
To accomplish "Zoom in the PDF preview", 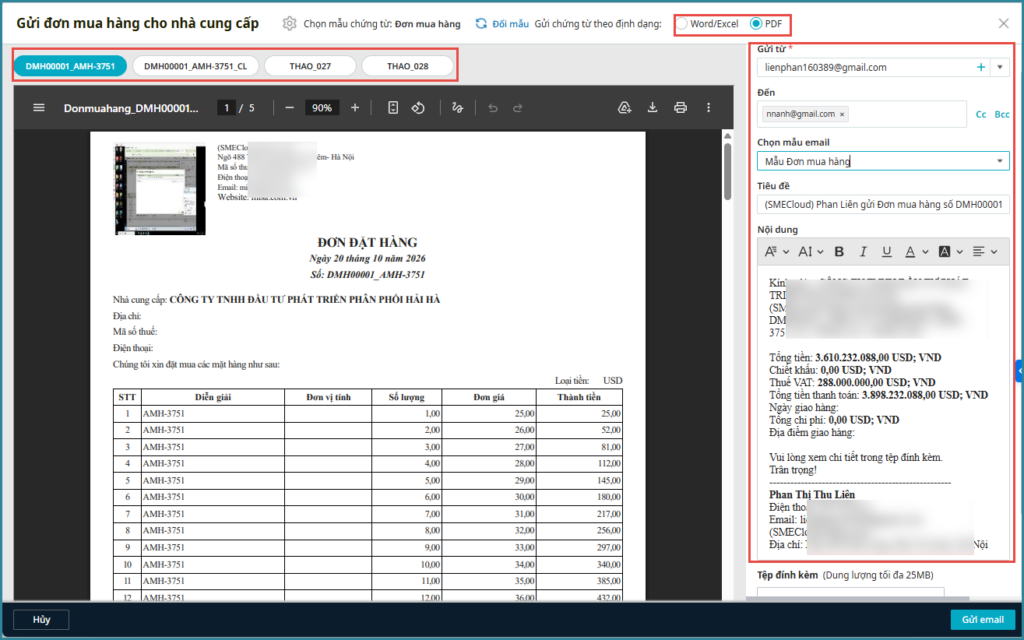I will 355,108.
